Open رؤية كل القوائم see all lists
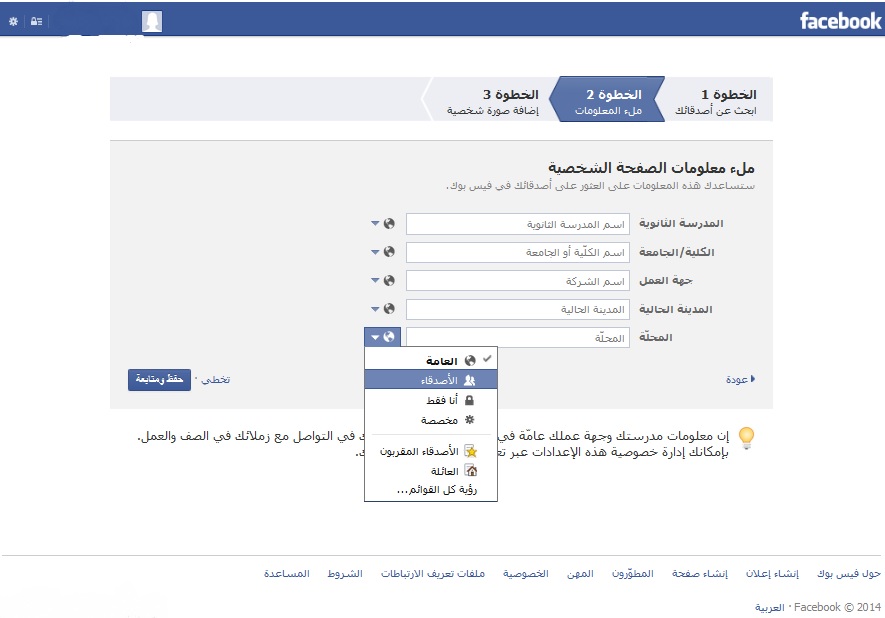 [x=436, y=489]
